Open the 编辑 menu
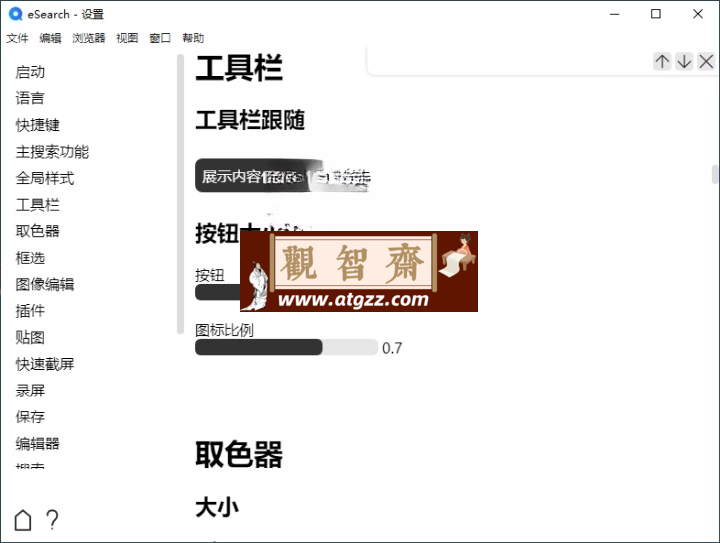This screenshot has height=543, width=720. point(50,38)
